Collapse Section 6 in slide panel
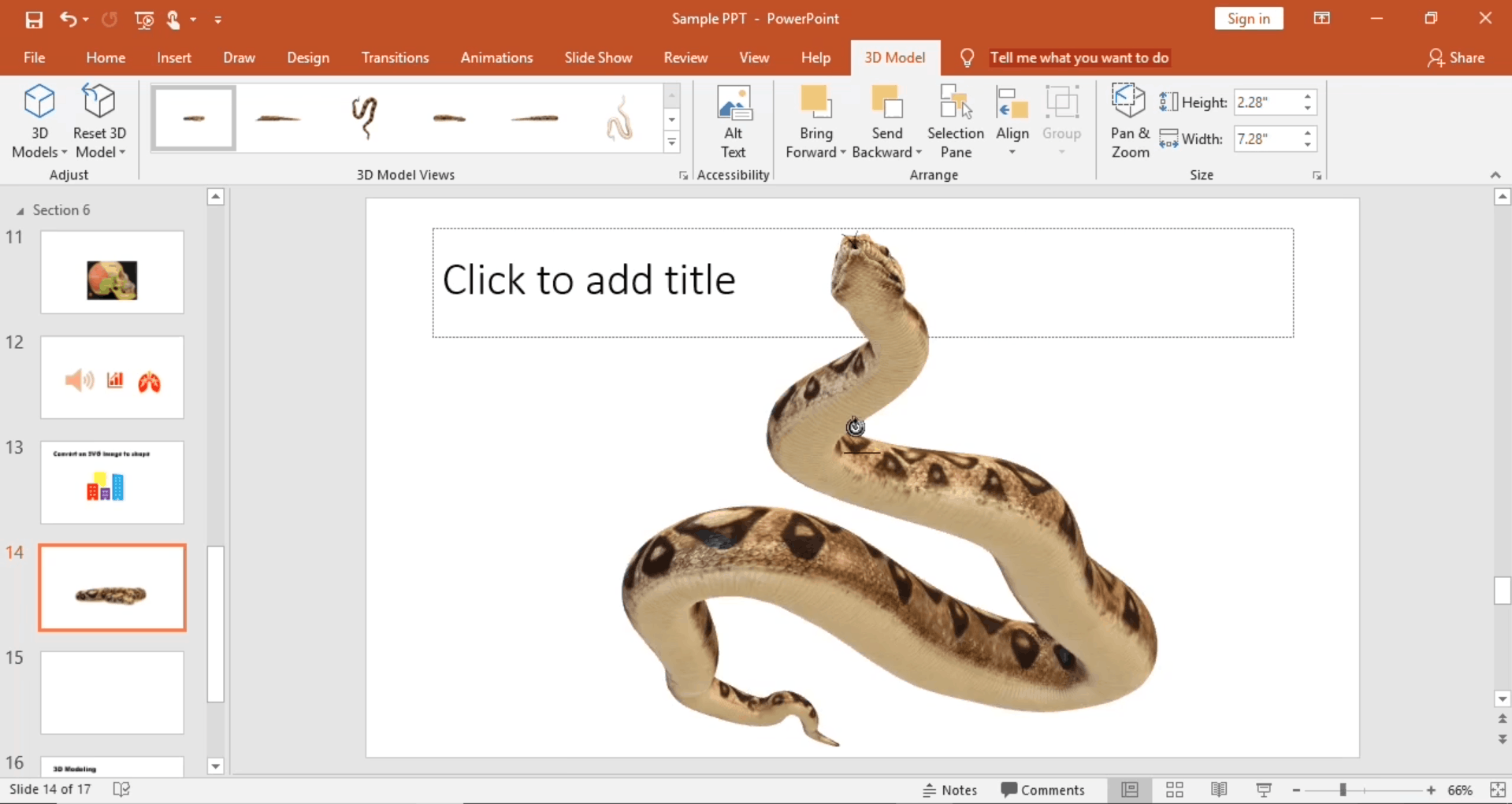Viewport: 1512px width, 804px height. click(20, 210)
